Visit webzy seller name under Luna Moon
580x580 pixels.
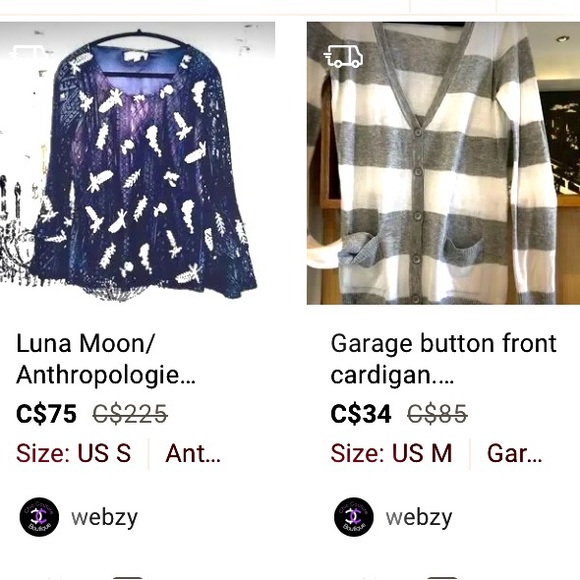104,517
